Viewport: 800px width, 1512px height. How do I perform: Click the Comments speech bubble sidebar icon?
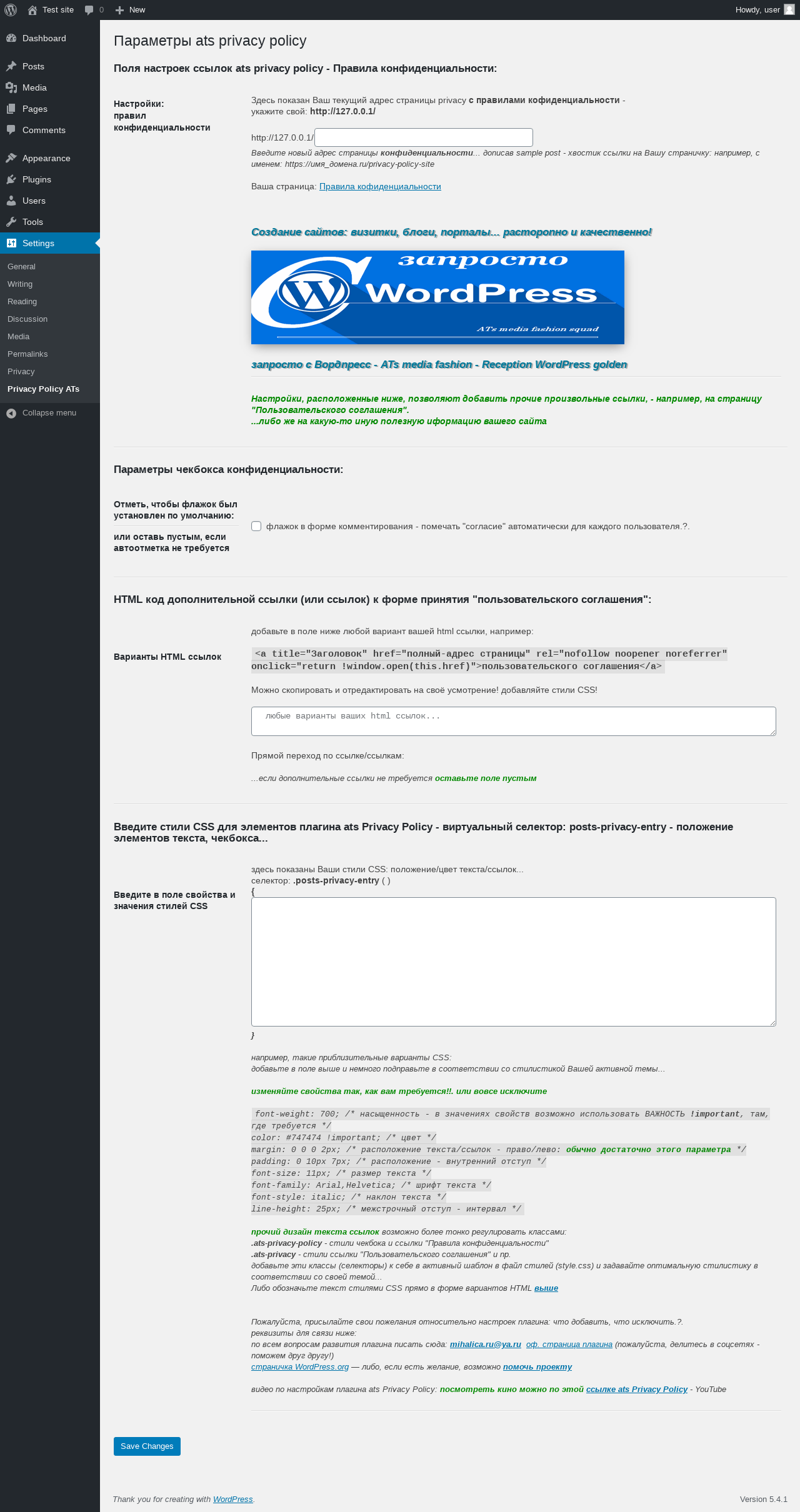coord(11,130)
